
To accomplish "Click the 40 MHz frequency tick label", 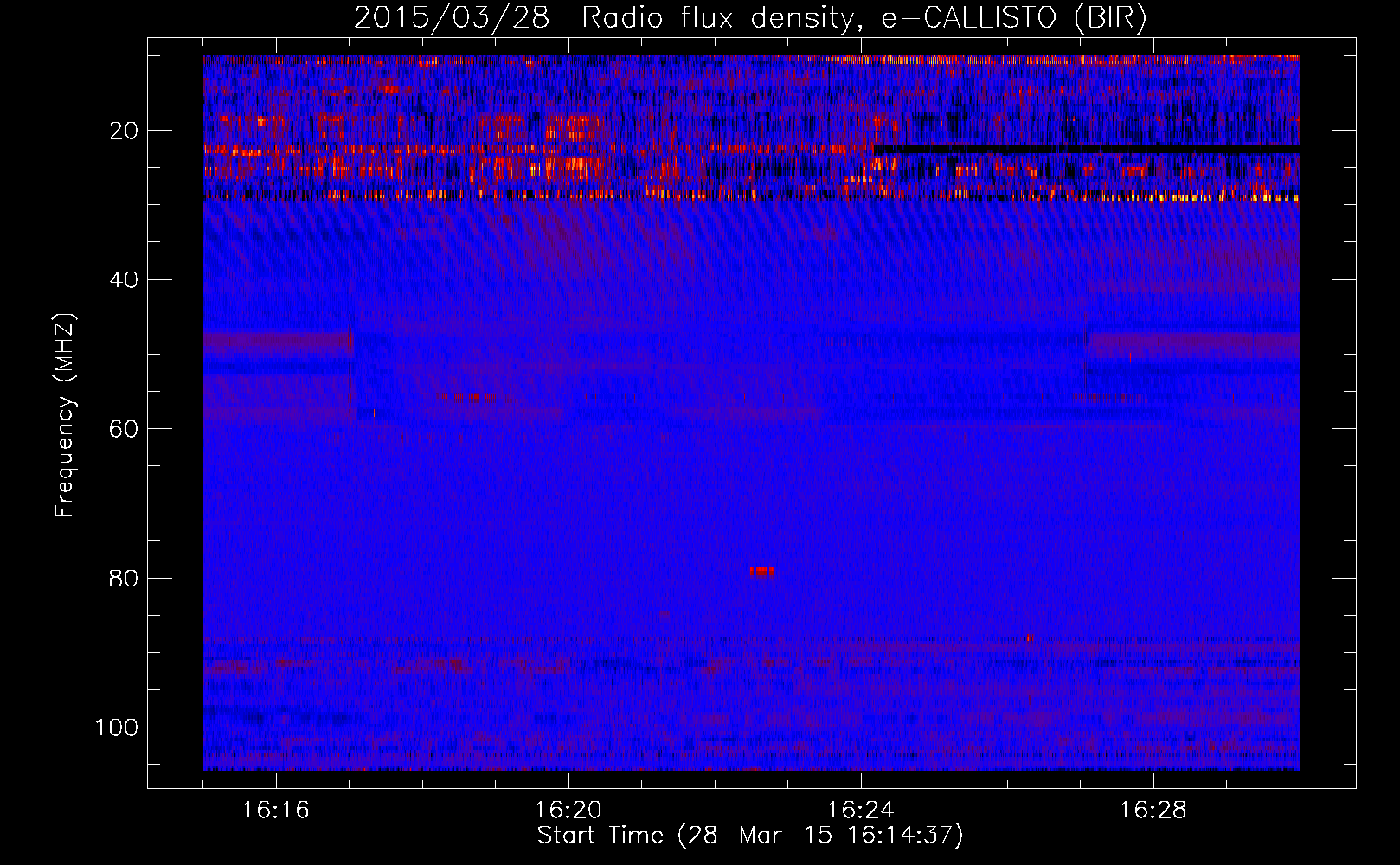I will click(x=124, y=280).
